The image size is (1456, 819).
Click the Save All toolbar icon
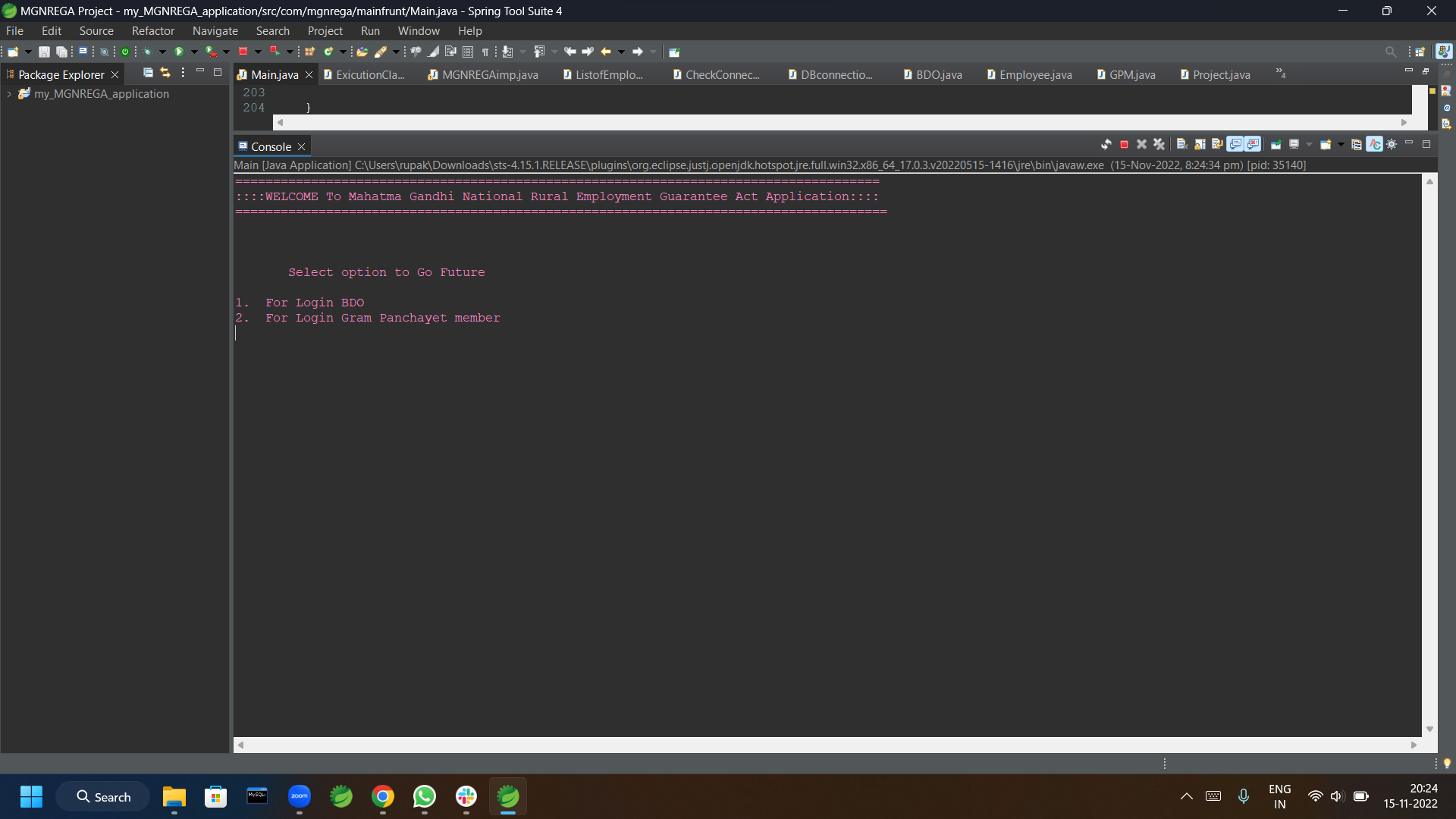click(x=61, y=52)
